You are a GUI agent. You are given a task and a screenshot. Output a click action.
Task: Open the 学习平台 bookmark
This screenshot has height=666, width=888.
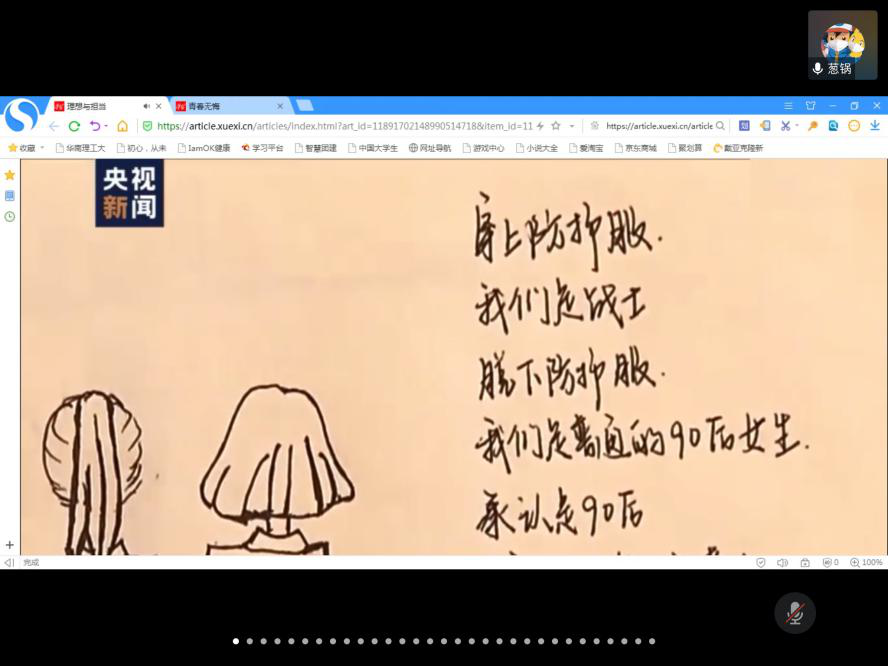pos(262,148)
